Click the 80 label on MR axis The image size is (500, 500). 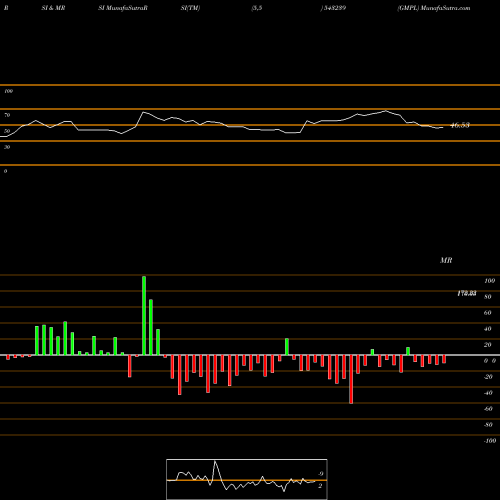(x=488, y=297)
